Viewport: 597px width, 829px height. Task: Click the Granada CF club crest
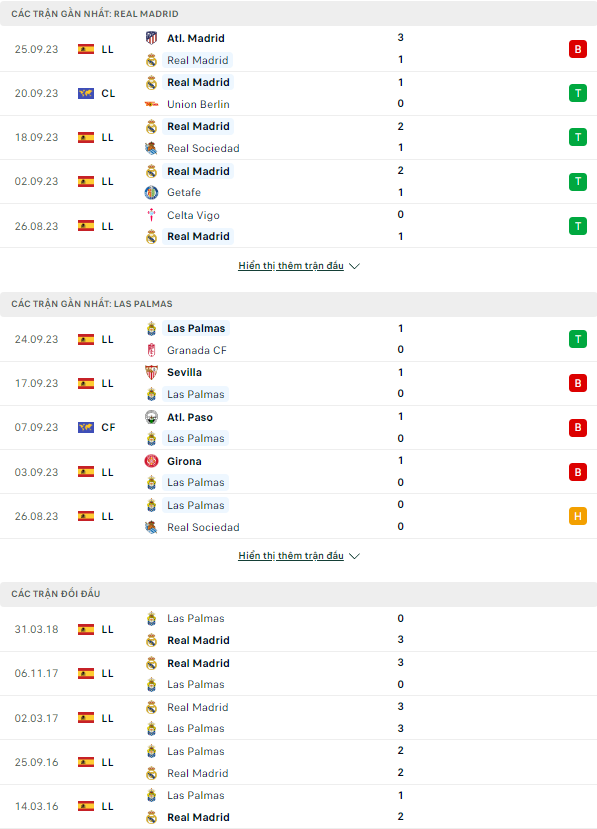(x=151, y=350)
